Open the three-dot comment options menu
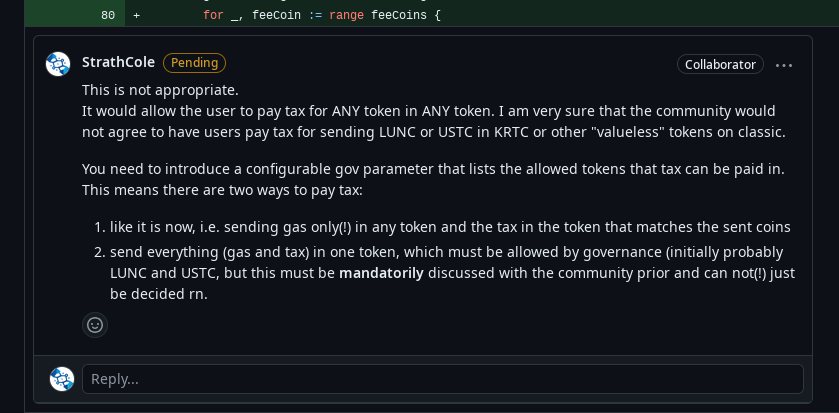Image resolution: width=839 pixels, height=413 pixels. [784, 65]
